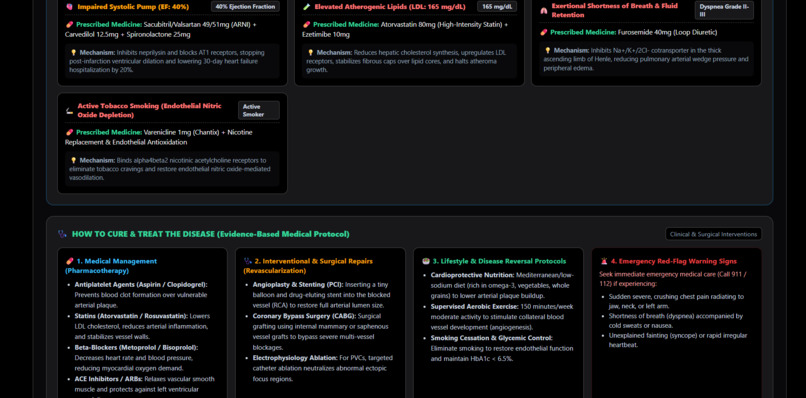
Task: Click the Electrophysiology Ablation item
Action: click(323, 368)
